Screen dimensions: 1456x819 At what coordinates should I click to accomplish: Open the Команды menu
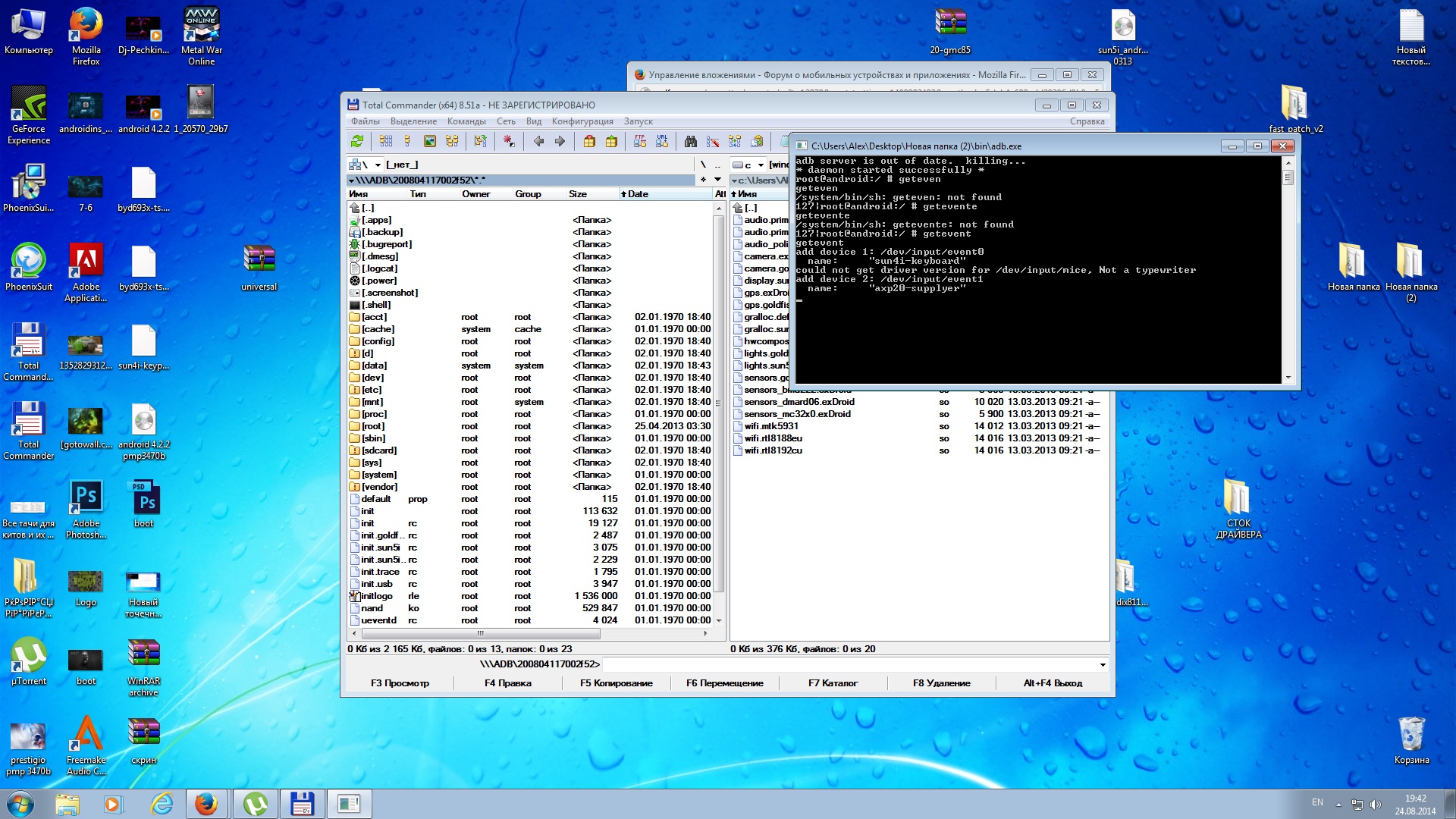coord(466,121)
